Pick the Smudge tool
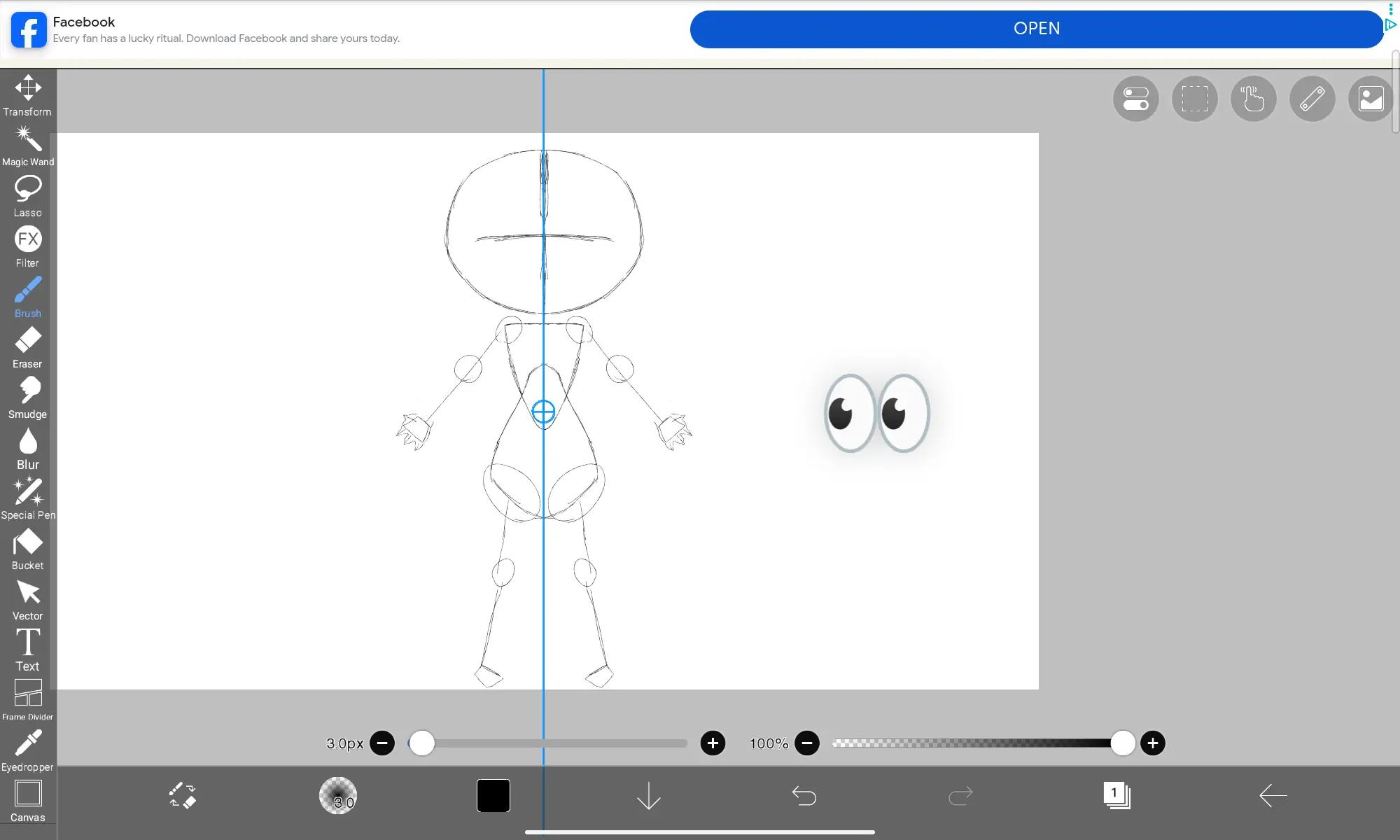The width and height of the screenshot is (1400, 840). point(28,398)
